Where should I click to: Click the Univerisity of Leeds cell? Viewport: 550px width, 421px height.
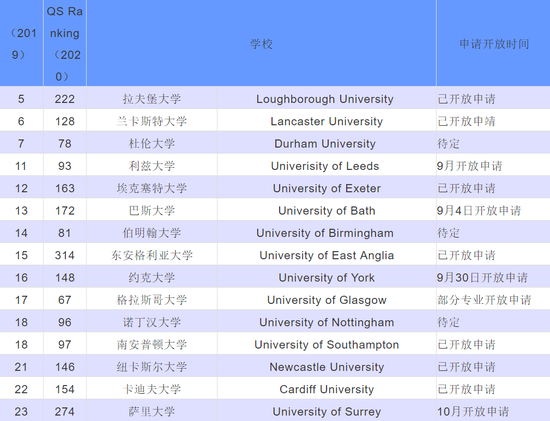(326, 166)
